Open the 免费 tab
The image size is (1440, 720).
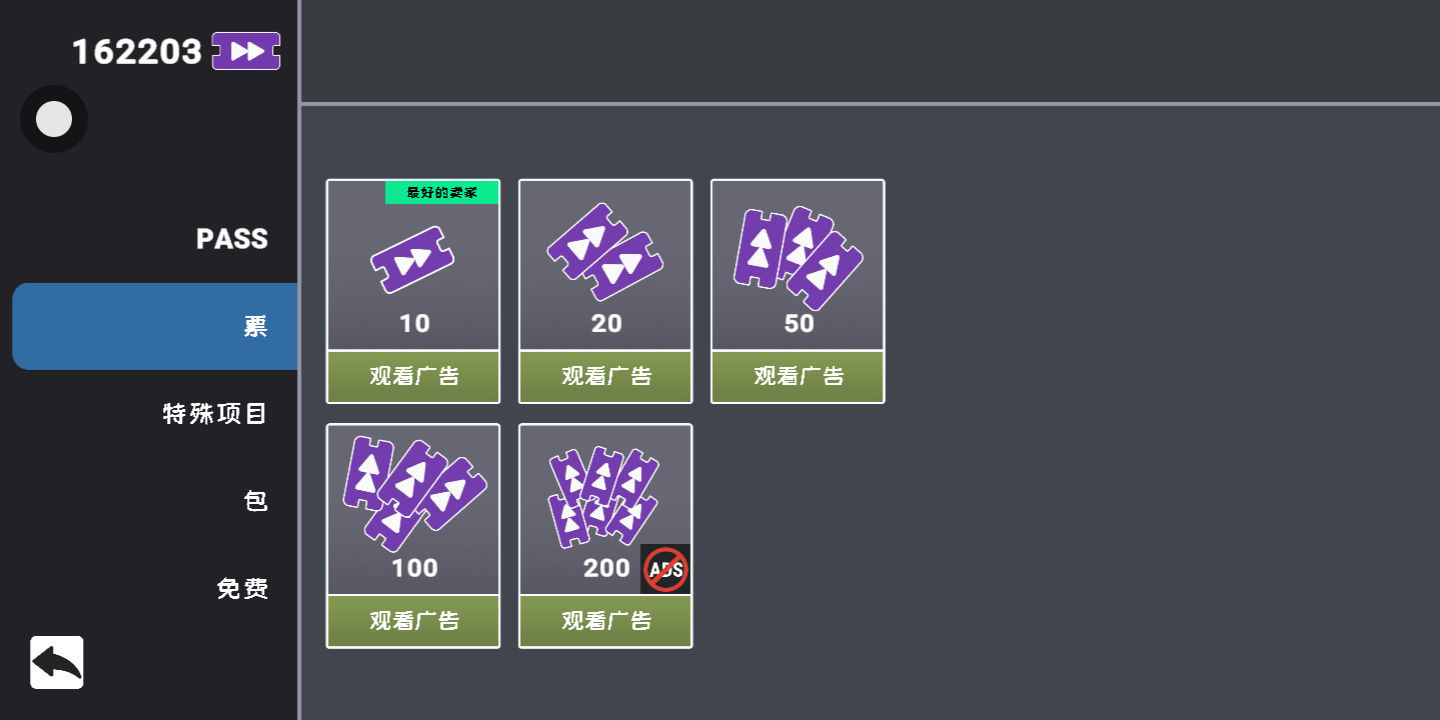pos(242,588)
